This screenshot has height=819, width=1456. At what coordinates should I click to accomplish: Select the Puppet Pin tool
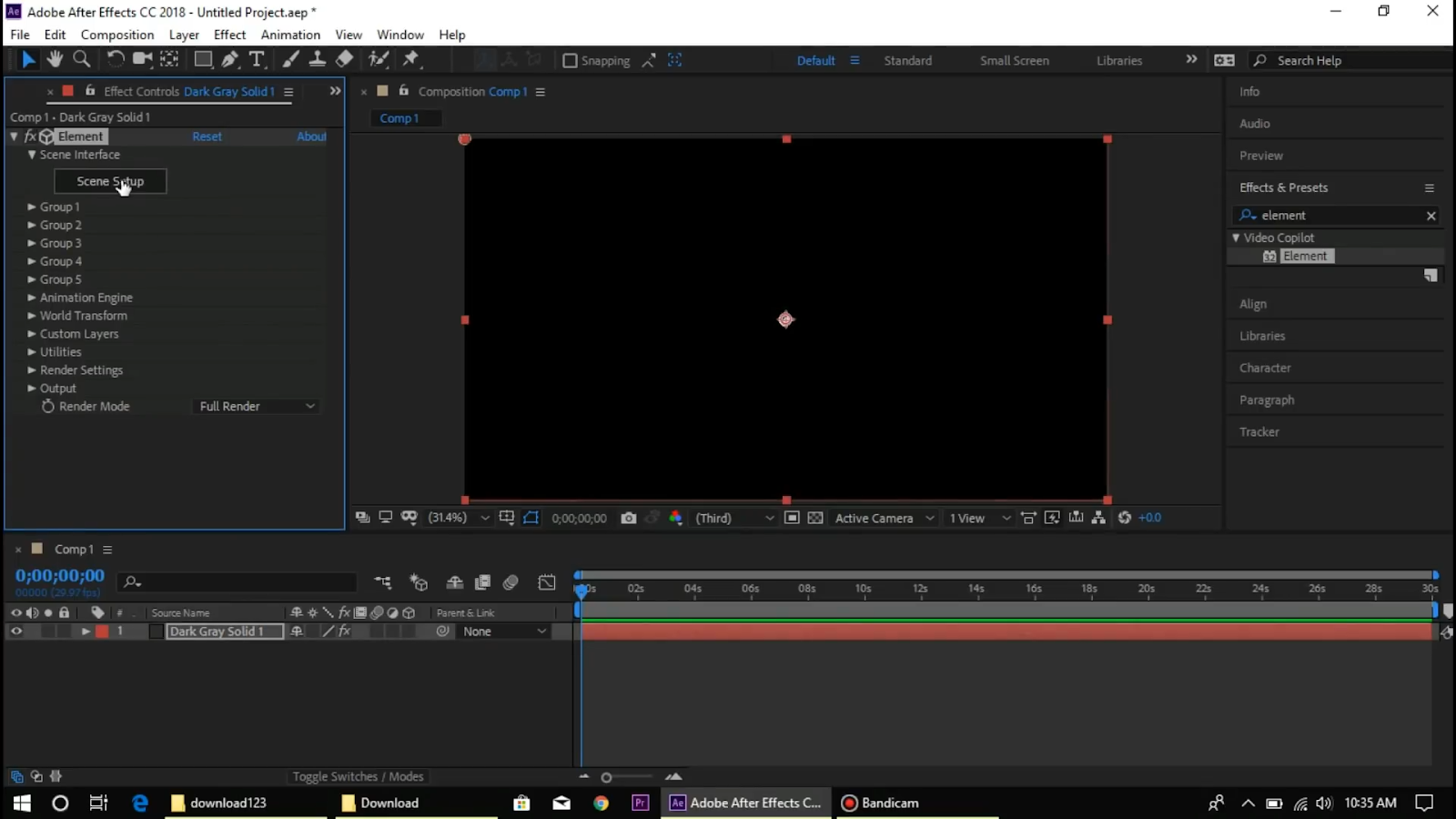pos(411,59)
